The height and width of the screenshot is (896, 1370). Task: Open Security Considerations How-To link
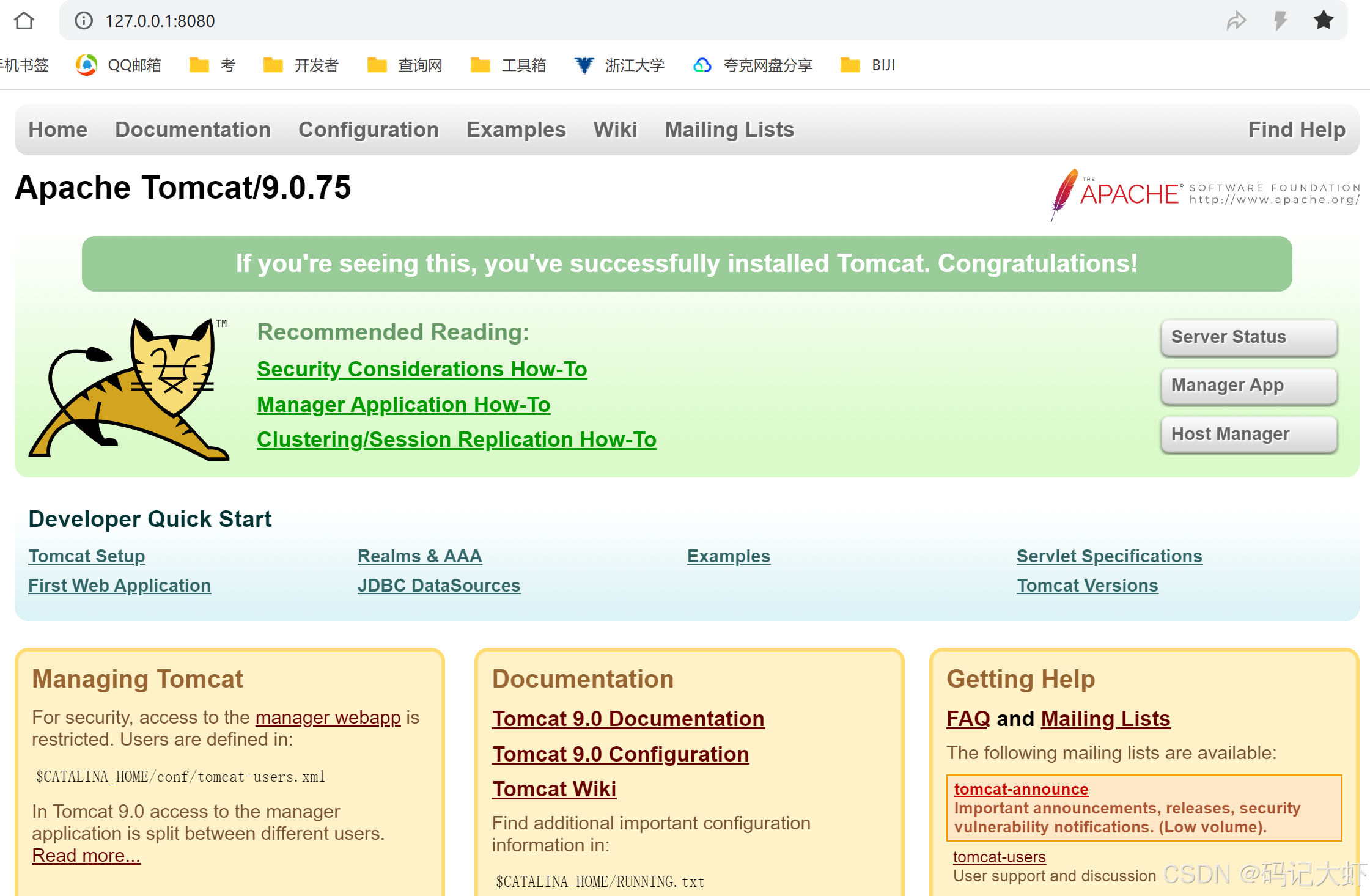coord(422,369)
